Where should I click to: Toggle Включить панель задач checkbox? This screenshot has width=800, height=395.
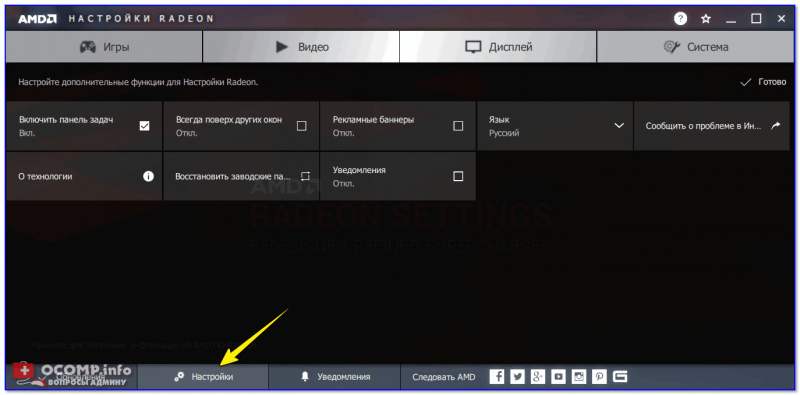click(144, 126)
